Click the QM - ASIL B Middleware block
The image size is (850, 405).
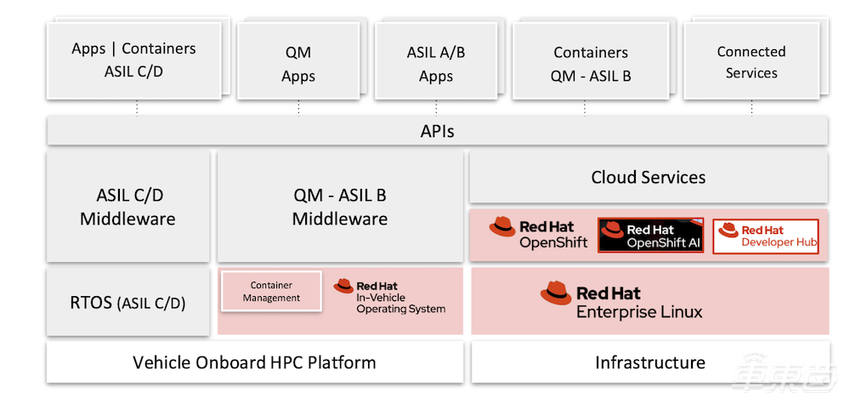(340, 207)
